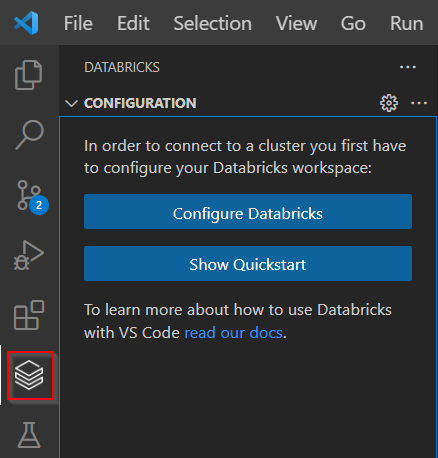
Task: Follow the read our docs link
Action: point(234,333)
